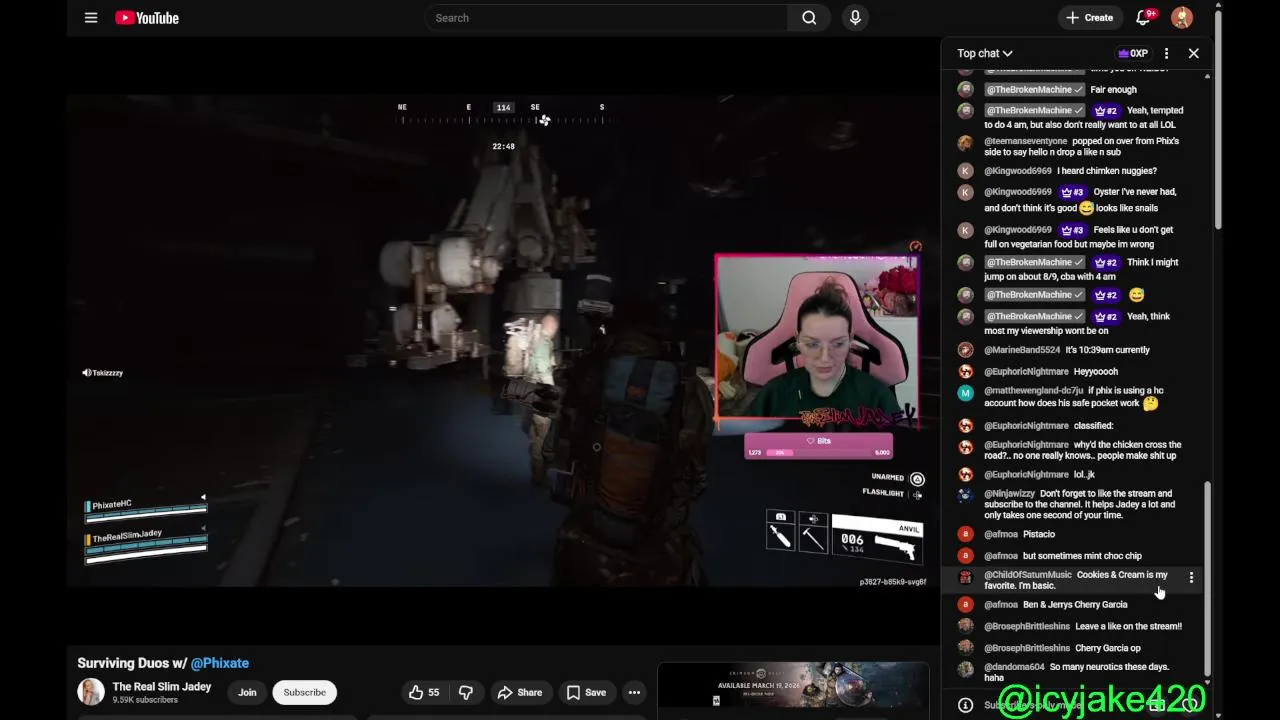
Task: Subscribe to The Real Slim Jadey
Action: [x=304, y=692]
